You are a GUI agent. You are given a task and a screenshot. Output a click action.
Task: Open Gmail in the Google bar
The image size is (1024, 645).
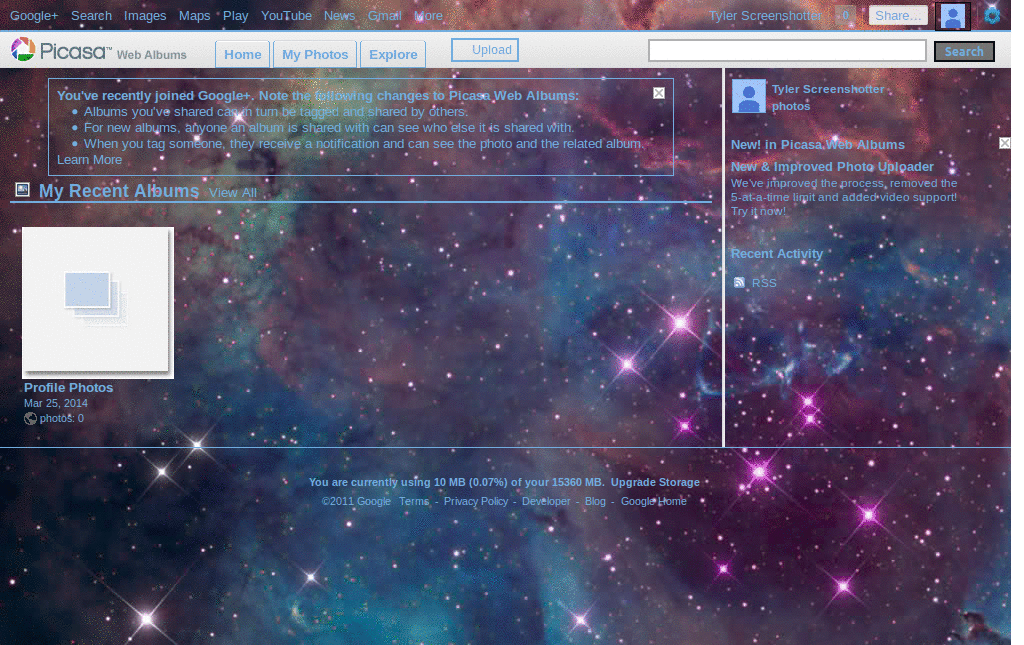(x=385, y=16)
